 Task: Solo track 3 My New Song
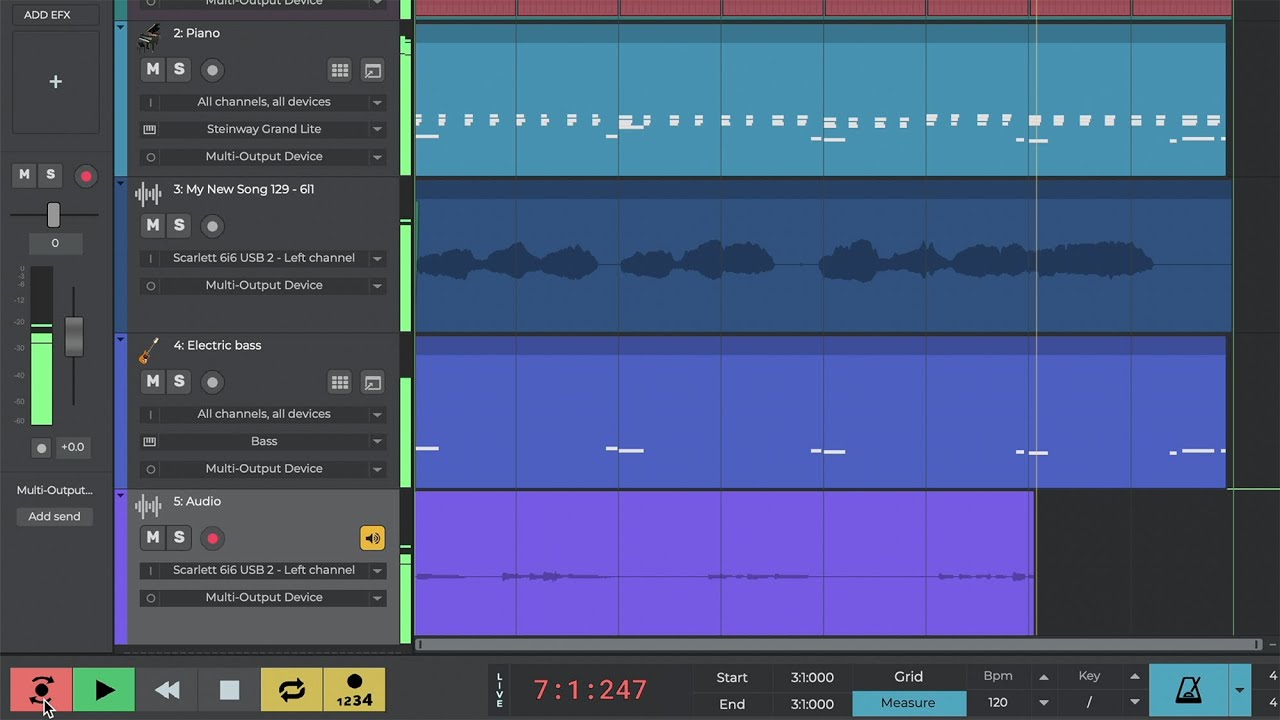click(179, 225)
